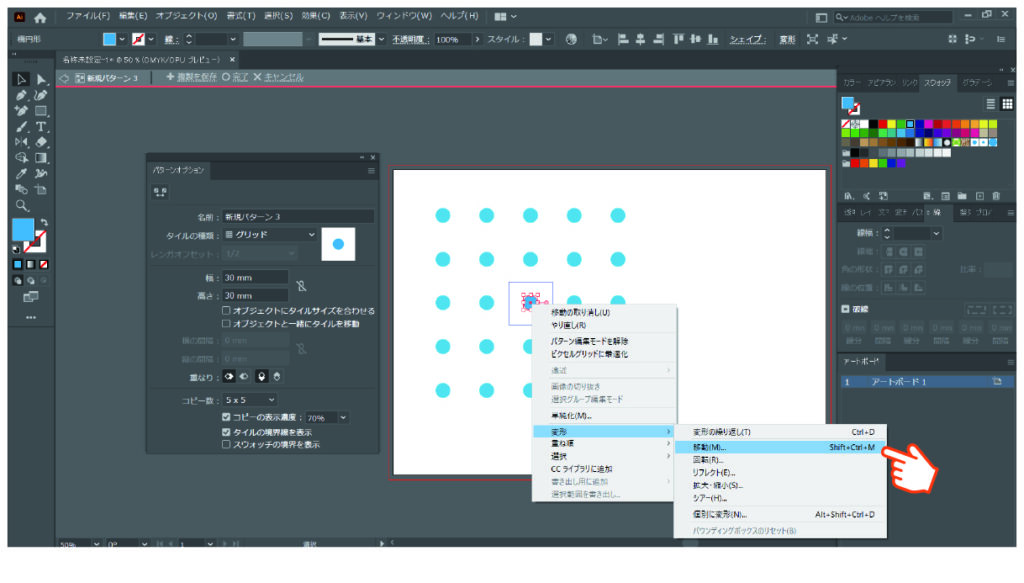The height and width of the screenshot is (583, 1024).
Task: Uncheck the コピーの表示濃度 checkbox
Action: pos(226,417)
